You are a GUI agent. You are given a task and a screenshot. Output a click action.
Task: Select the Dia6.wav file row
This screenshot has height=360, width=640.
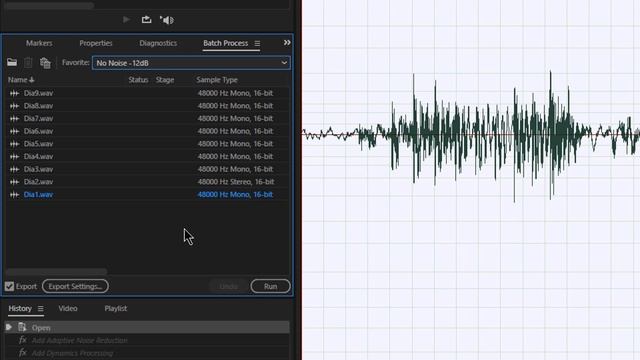[x=147, y=131]
